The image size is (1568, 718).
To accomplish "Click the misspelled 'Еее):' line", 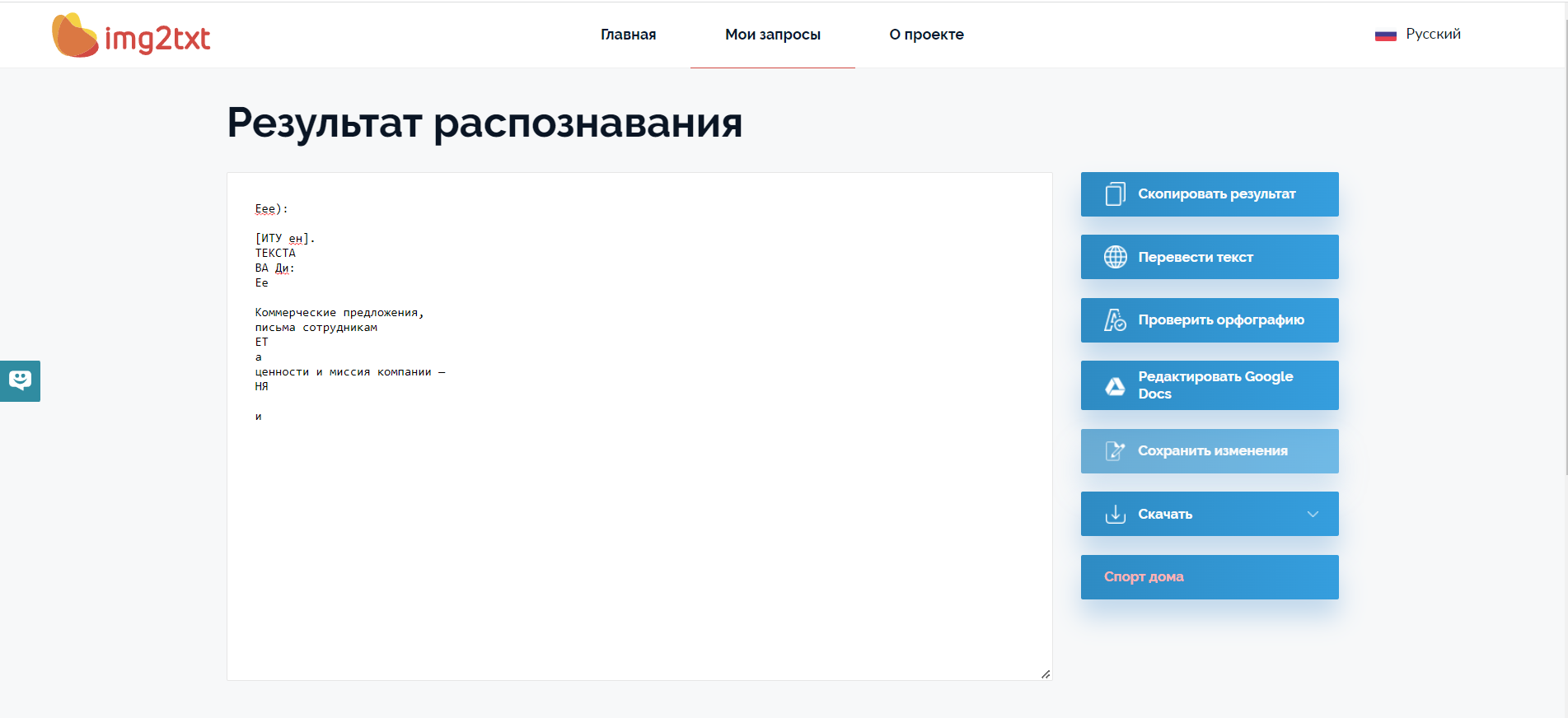I will pyautogui.click(x=271, y=209).
